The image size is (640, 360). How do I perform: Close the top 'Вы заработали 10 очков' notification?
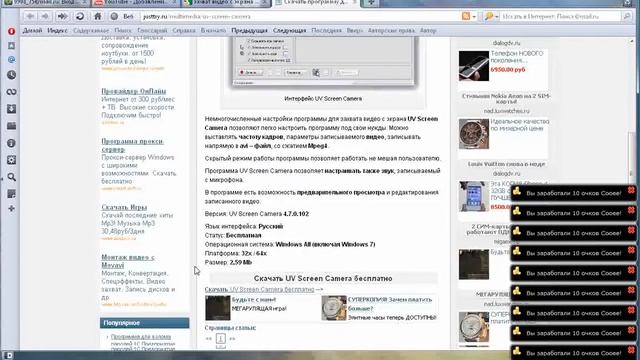[x=631, y=190]
